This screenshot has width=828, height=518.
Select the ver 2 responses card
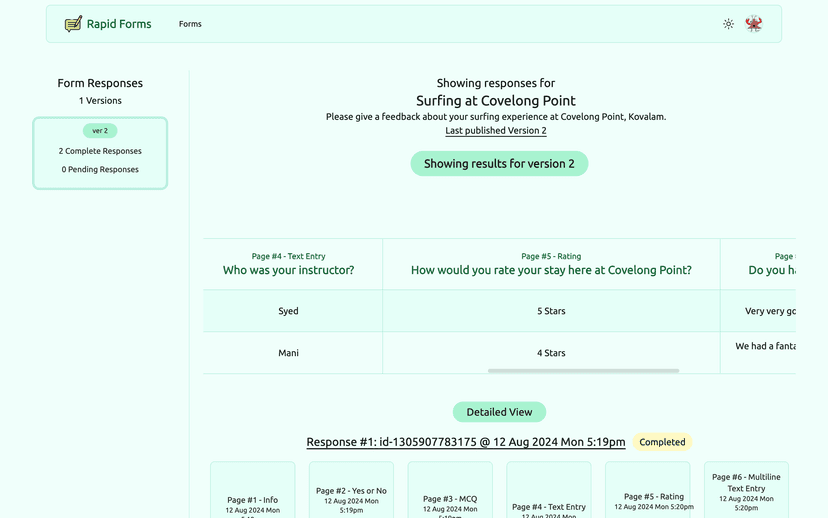pos(100,153)
